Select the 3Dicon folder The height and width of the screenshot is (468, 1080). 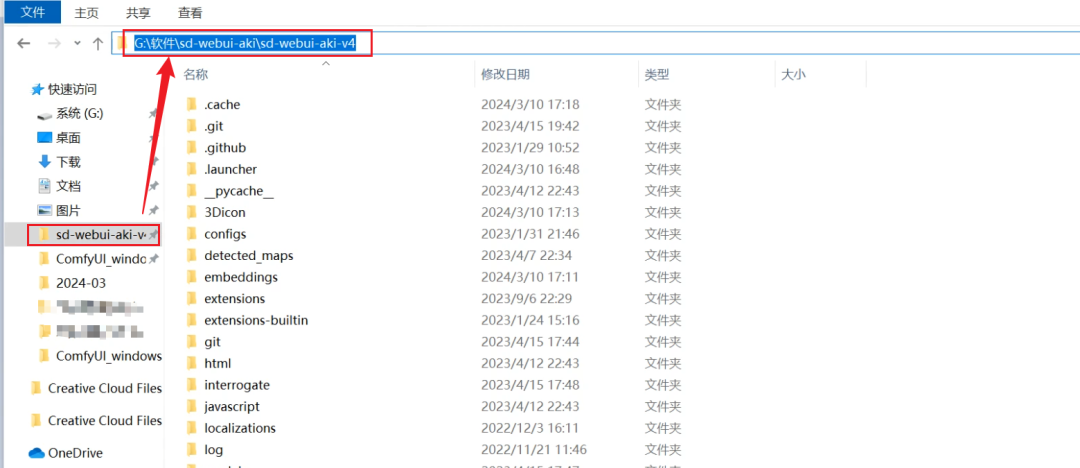[x=225, y=212]
